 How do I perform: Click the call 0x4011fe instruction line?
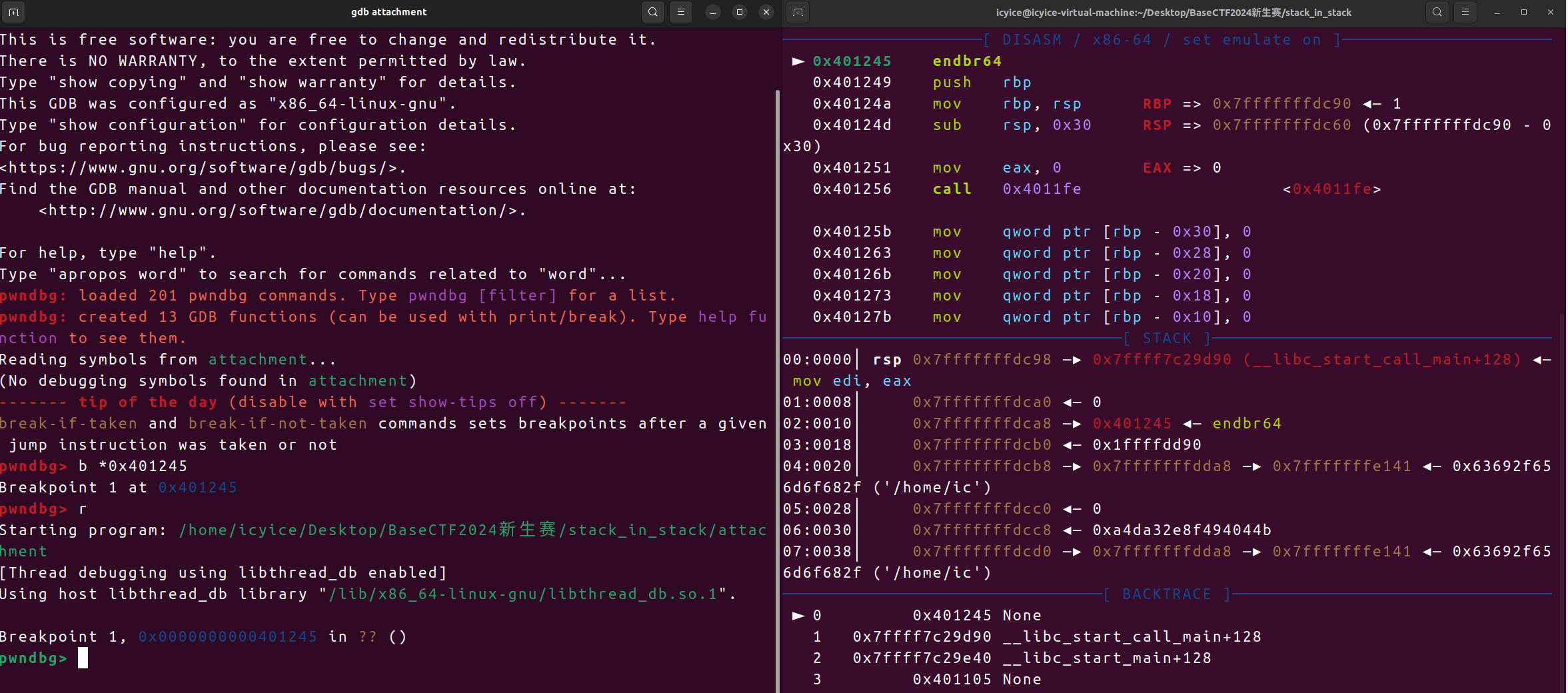(946, 189)
